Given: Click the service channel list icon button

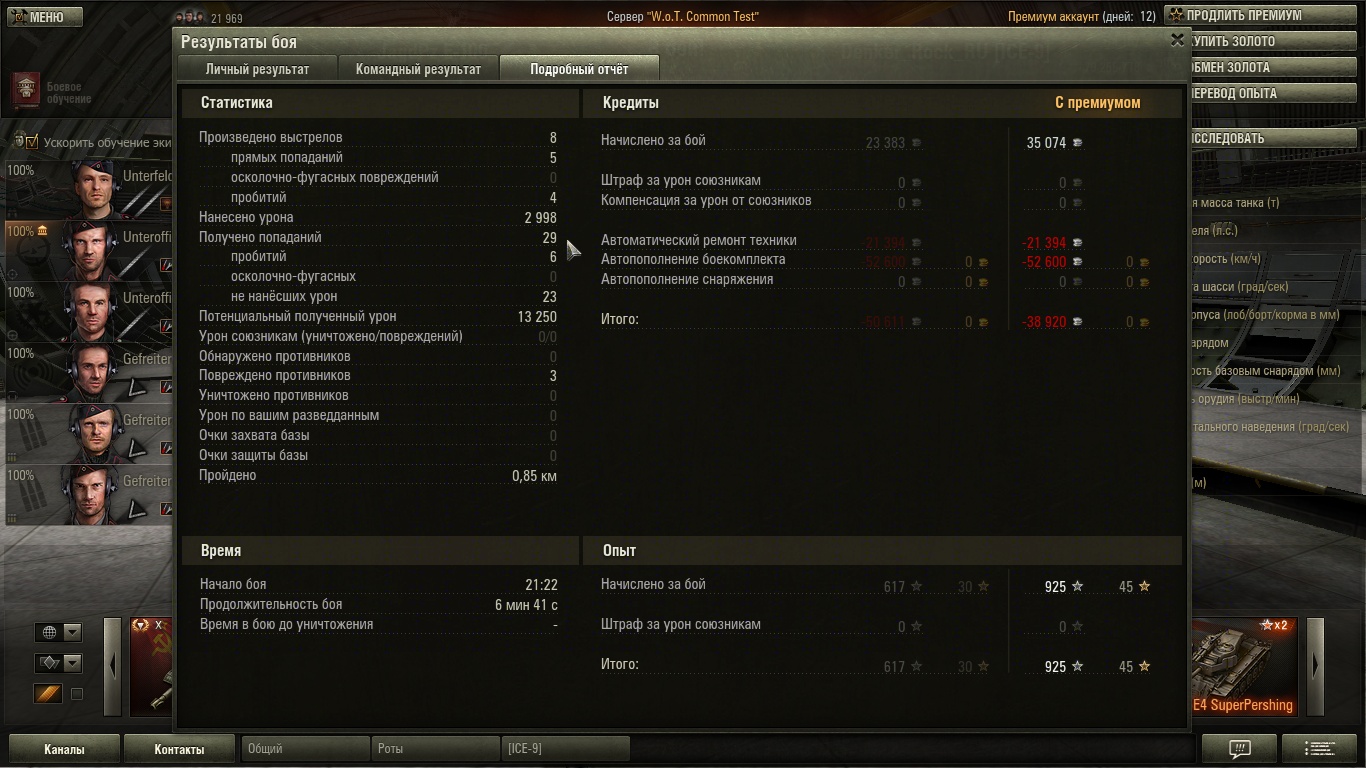Looking at the screenshot, I should pos(1320,748).
